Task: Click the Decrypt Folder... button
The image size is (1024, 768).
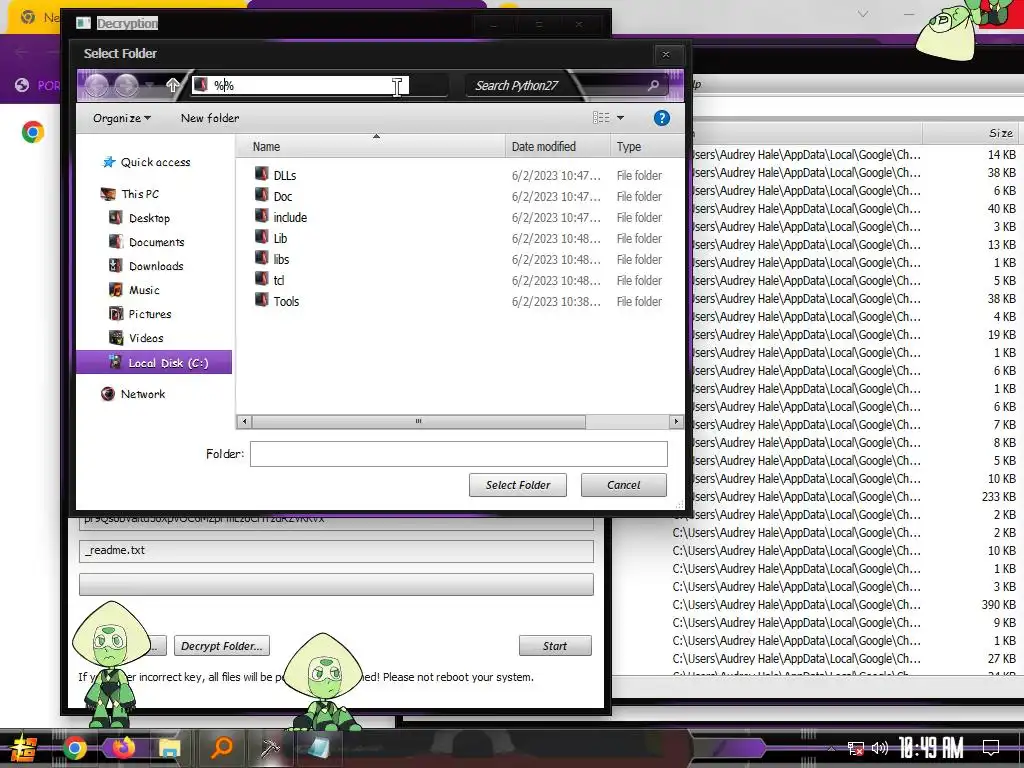Action: pyautogui.click(x=222, y=646)
